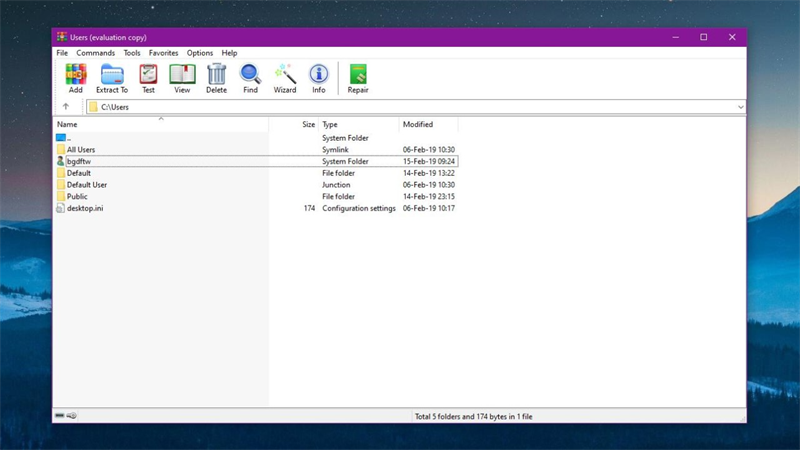
Task: Click the Extract To toolbar icon
Action: 112,74
